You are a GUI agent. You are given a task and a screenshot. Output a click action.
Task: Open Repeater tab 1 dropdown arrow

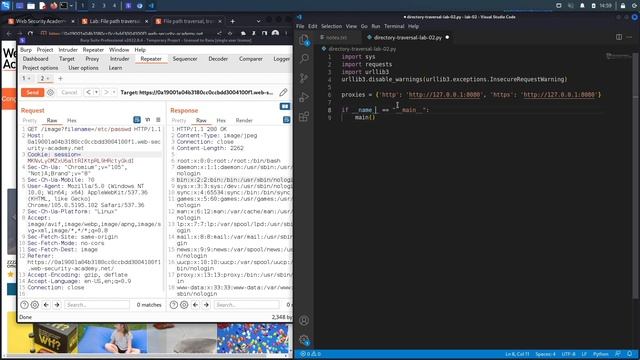click(x=29, y=78)
